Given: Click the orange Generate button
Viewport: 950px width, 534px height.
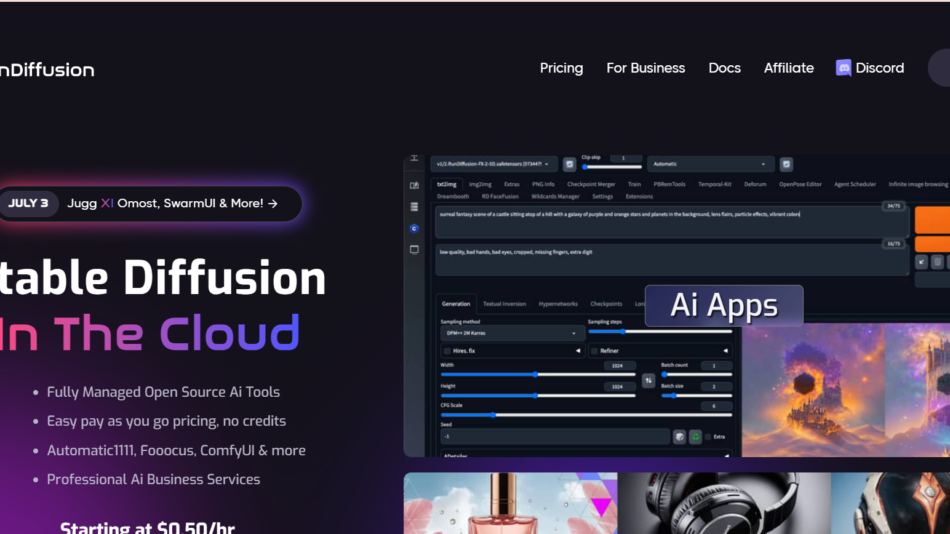Looking at the screenshot, I should (x=932, y=219).
